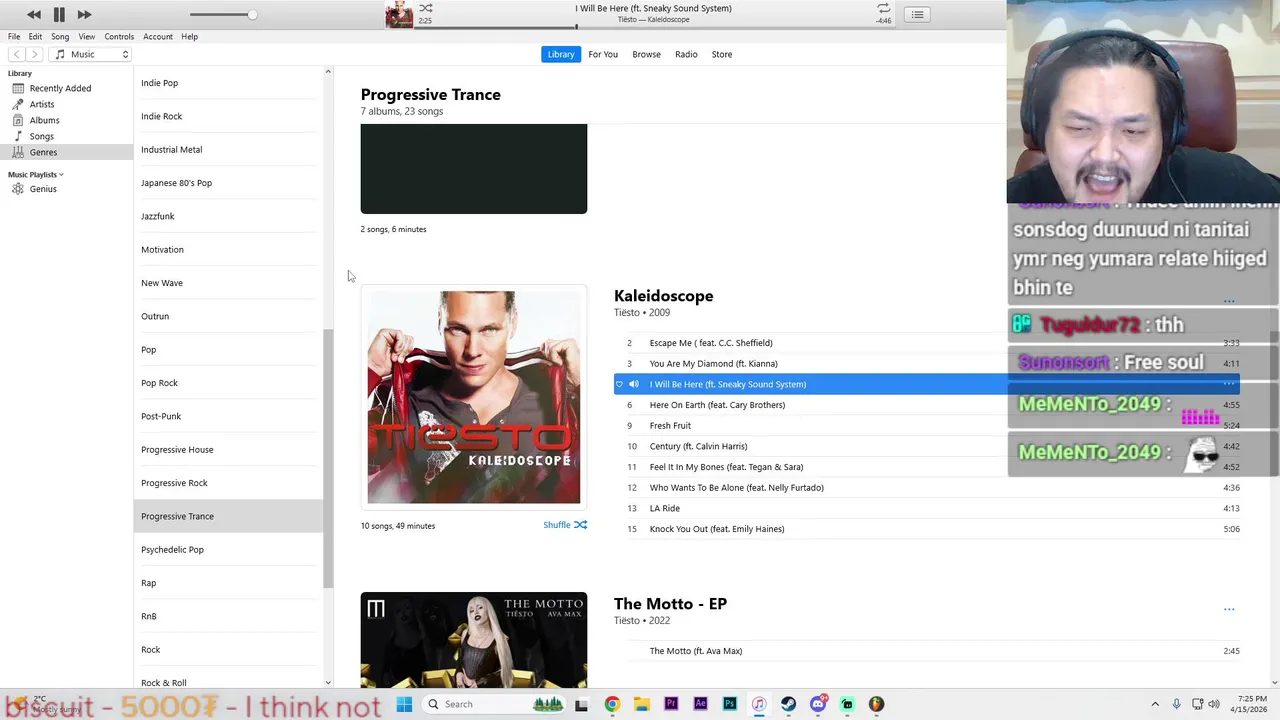Viewport: 1280px width, 720px height.
Task: Go back with the navigation arrow
Action: (x=16, y=54)
